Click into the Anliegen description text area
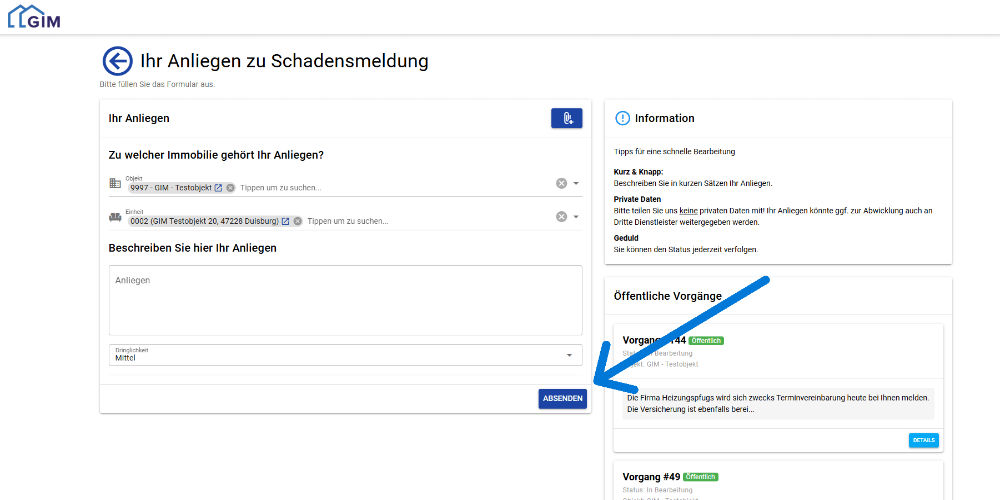1000x500 pixels. coord(345,300)
